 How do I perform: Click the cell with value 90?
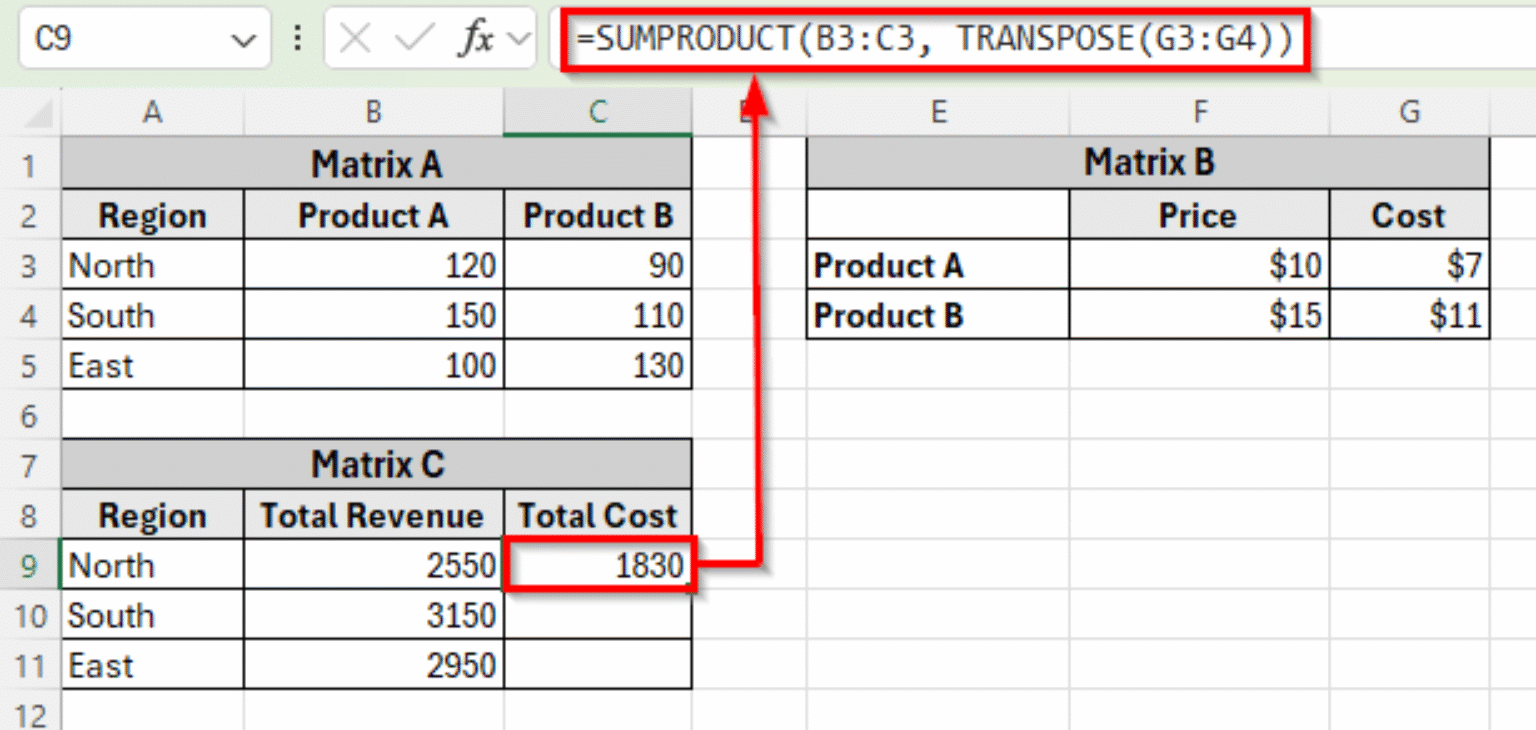[x=597, y=264]
